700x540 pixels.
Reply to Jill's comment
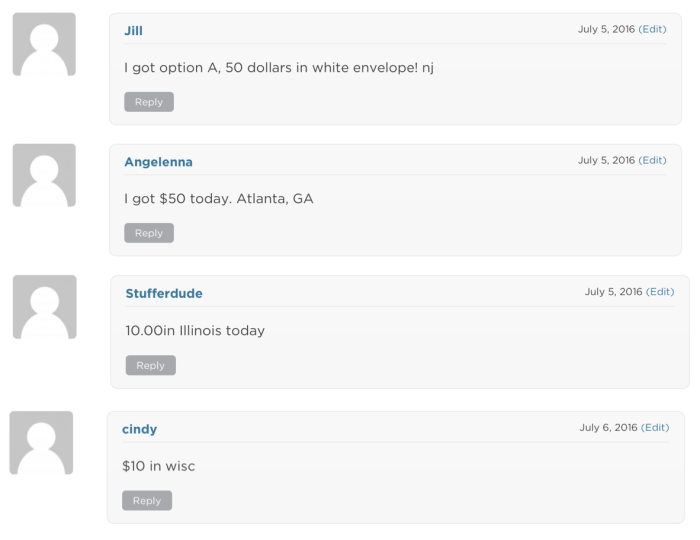[x=149, y=102]
